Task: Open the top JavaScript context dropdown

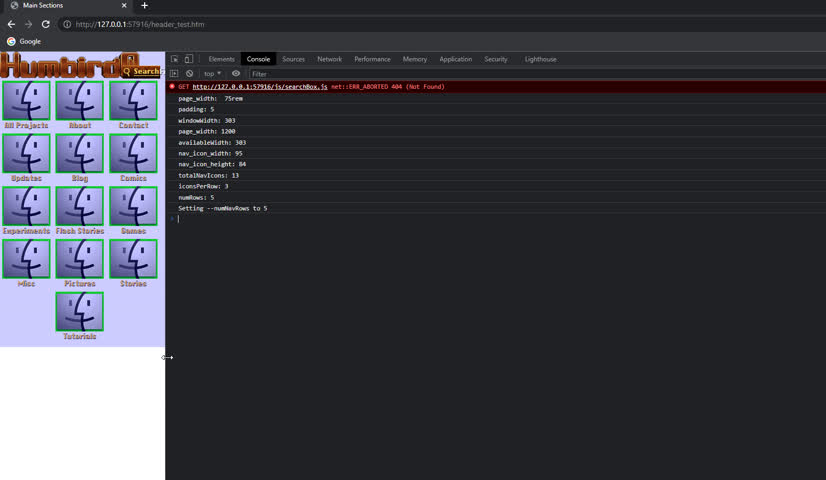Action: [x=212, y=74]
